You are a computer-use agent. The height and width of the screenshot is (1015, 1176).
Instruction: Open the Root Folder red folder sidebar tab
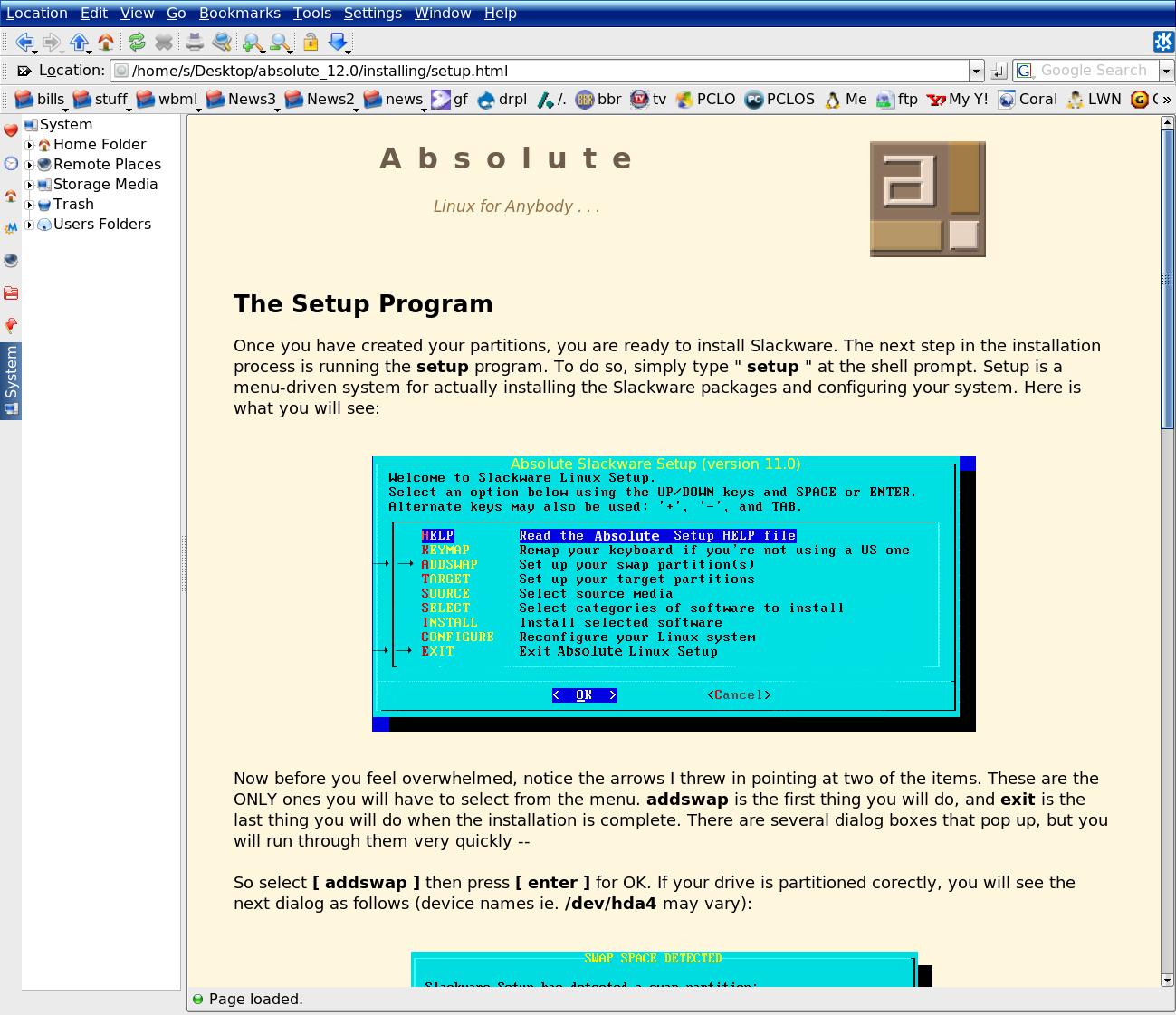[x=11, y=293]
